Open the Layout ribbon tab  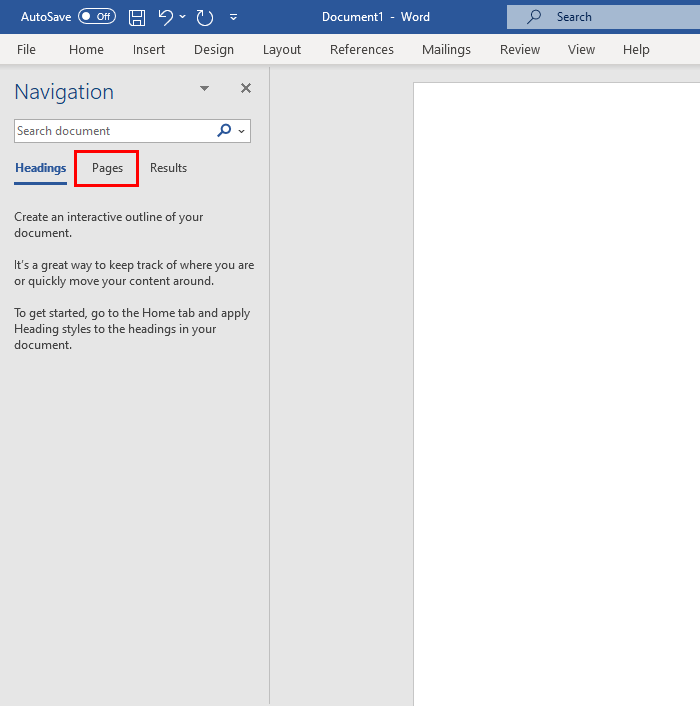click(x=282, y=50)
